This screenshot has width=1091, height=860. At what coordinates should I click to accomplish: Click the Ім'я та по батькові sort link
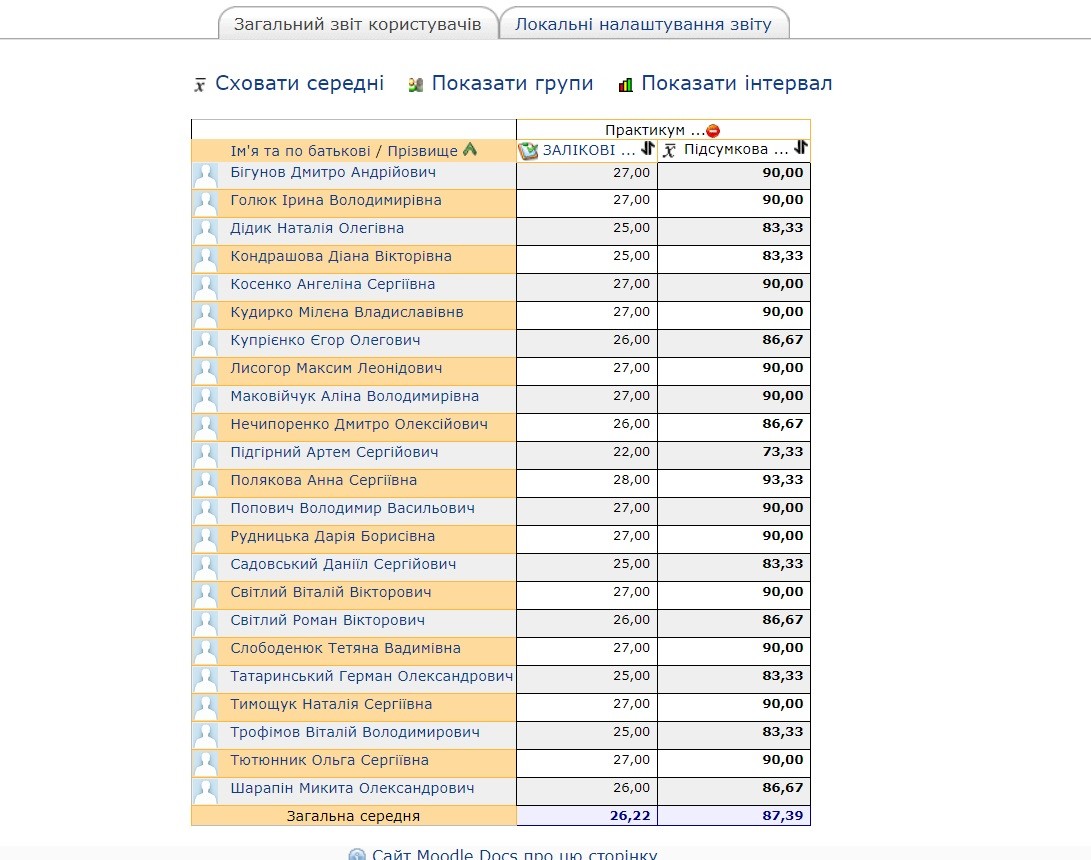coord(301,151)
